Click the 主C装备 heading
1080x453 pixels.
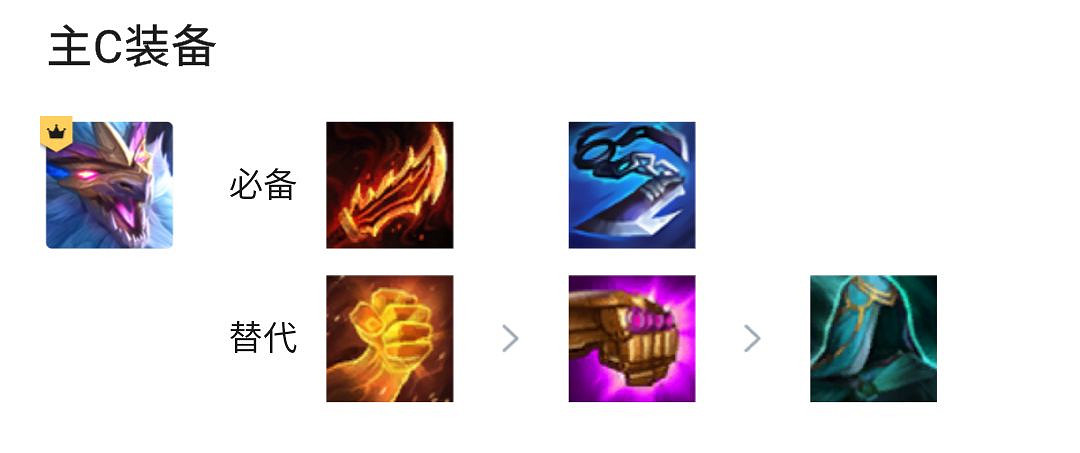click(x=132, y=47)
